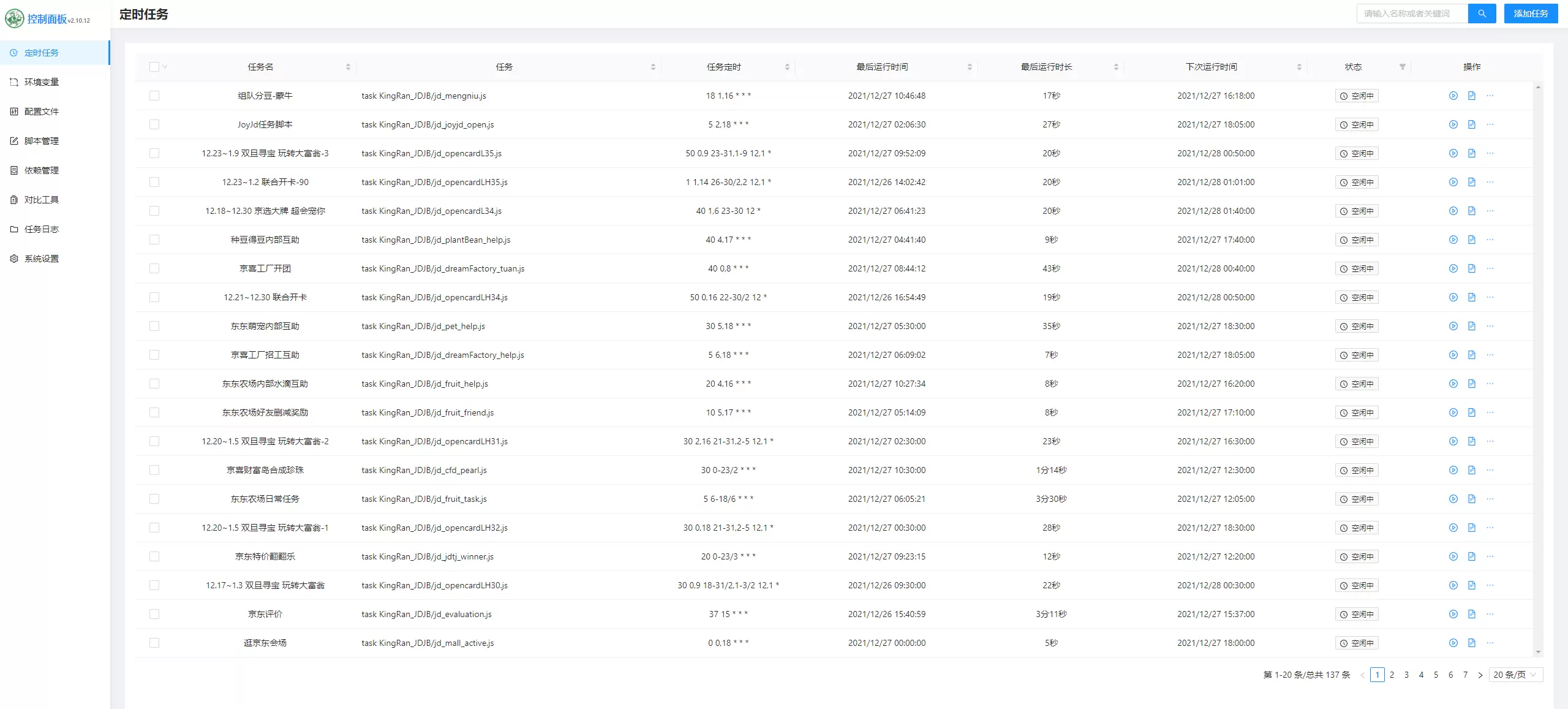Screen dimensions: 1568x709
Task: Click the 添加任务 button
Action: pos(1530,13)
